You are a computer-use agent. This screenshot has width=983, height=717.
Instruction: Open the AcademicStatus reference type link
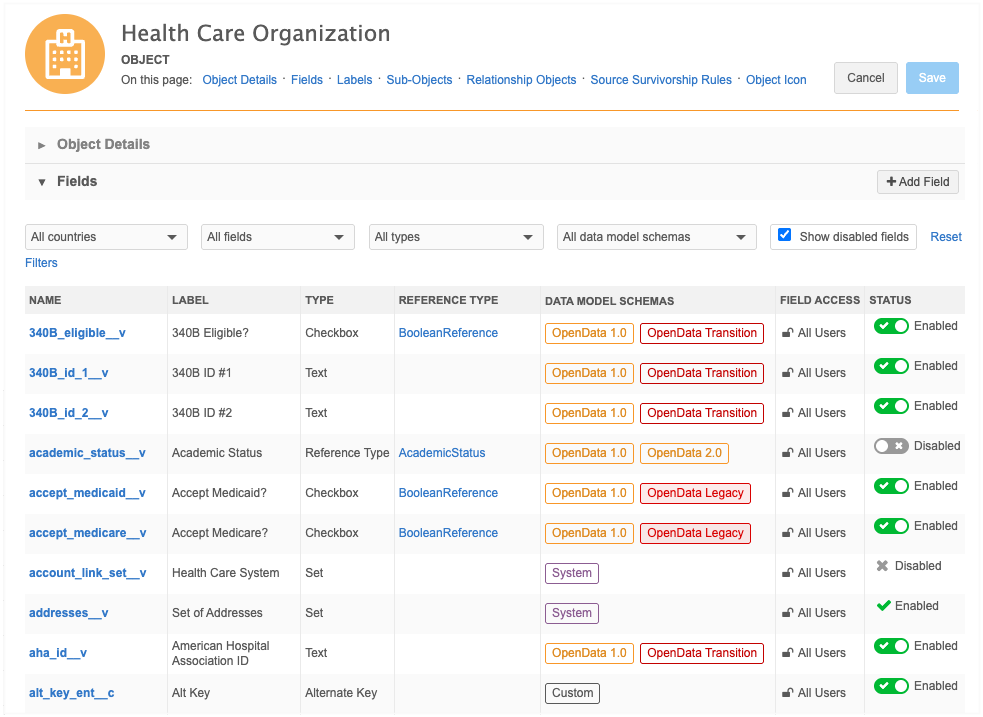click(x=441, y=453)
